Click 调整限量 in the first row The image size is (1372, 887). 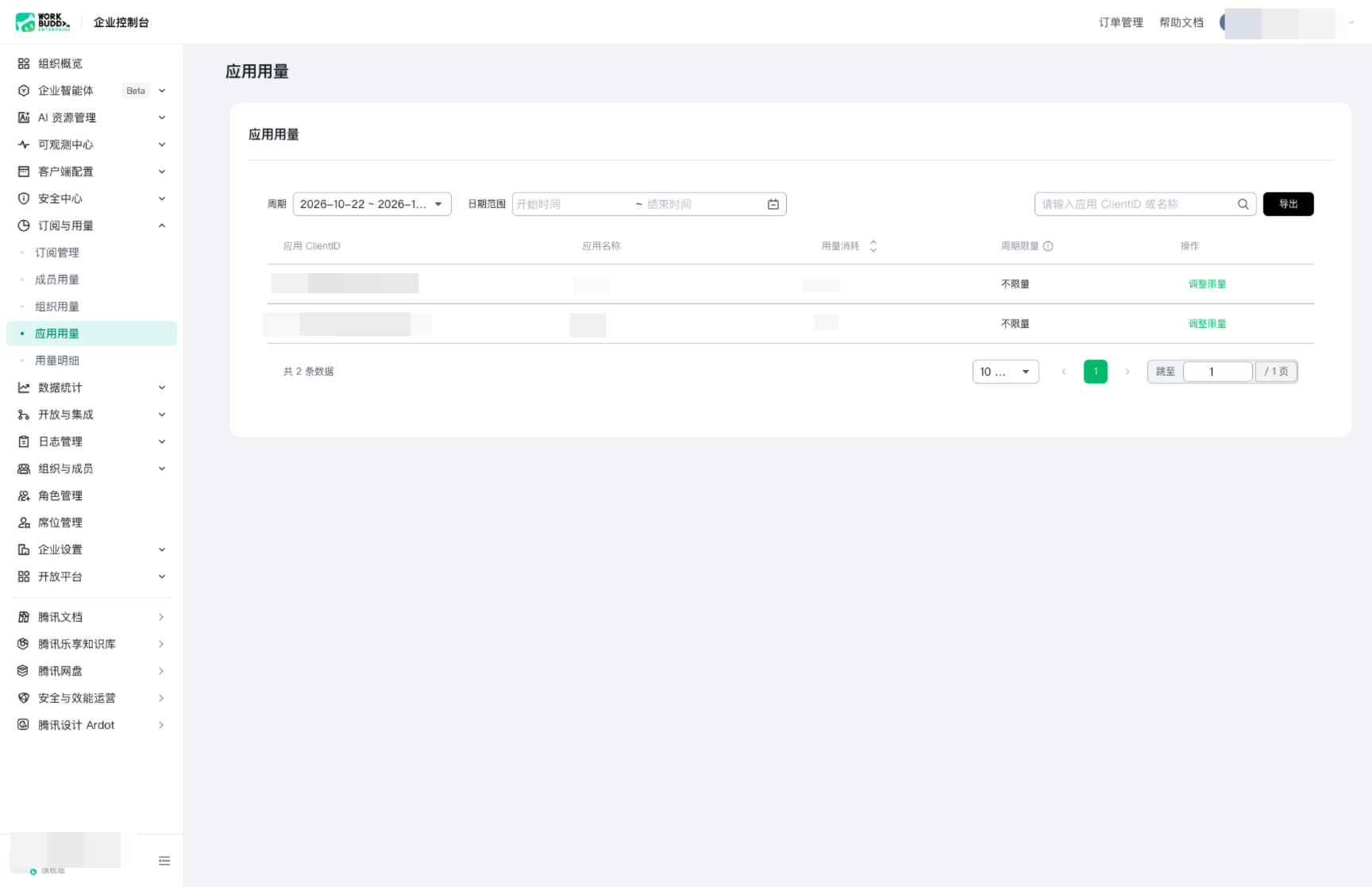point(1207,284)
